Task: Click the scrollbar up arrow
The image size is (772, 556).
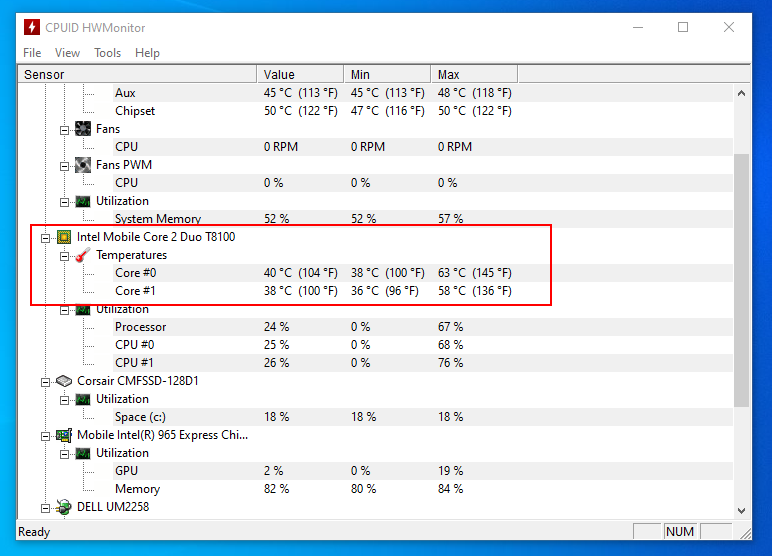Action: pyautogui.click(x=741, y=93)
